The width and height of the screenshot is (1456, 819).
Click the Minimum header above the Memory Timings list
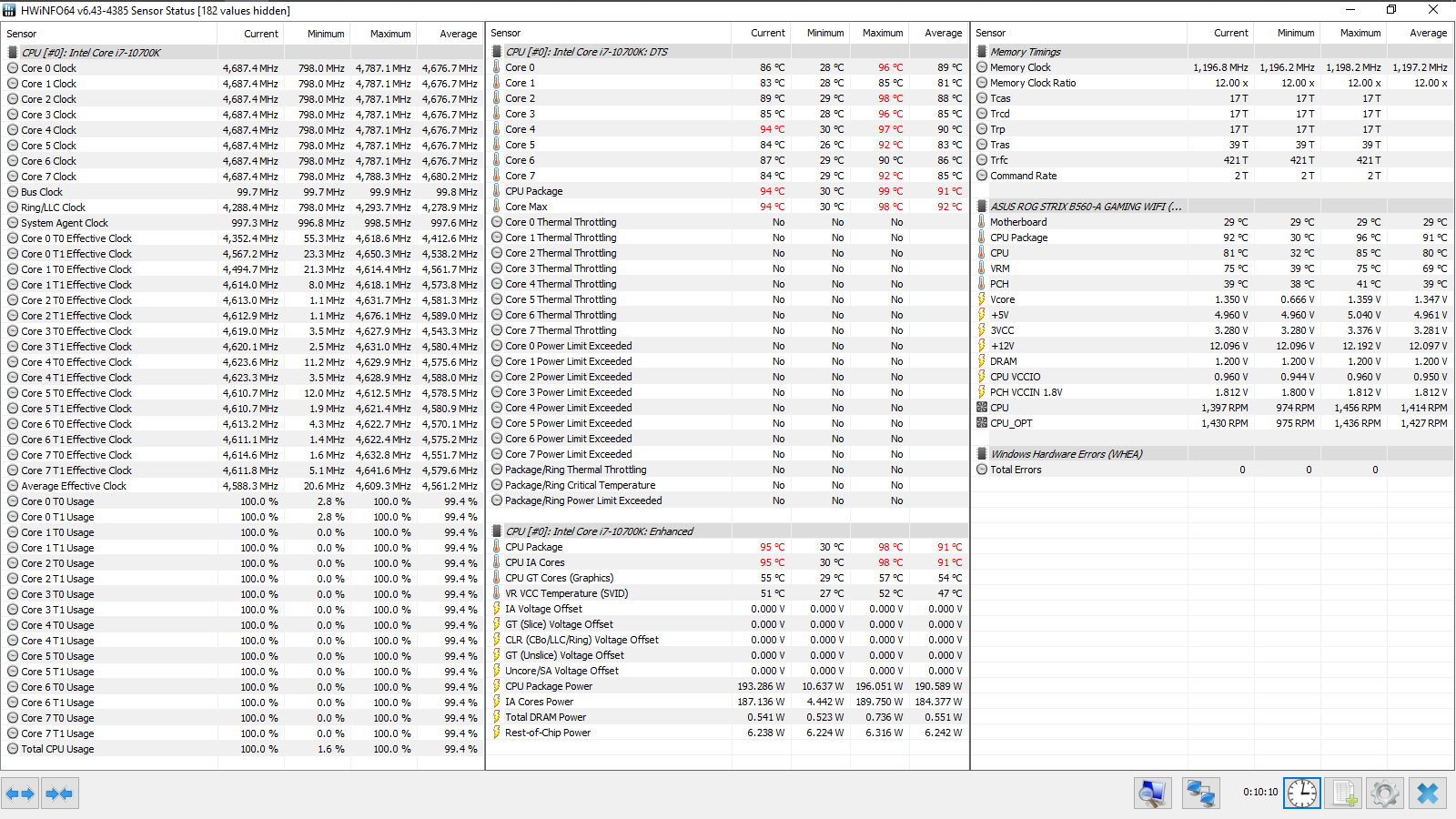[x=1295, y=33]
